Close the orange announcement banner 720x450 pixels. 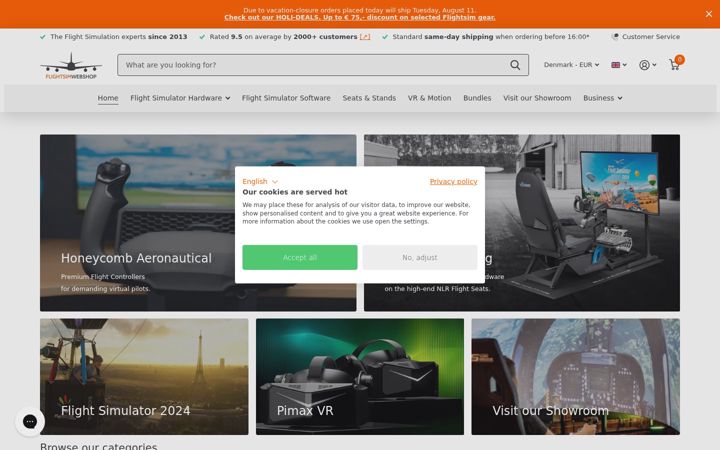coord(709,14)
